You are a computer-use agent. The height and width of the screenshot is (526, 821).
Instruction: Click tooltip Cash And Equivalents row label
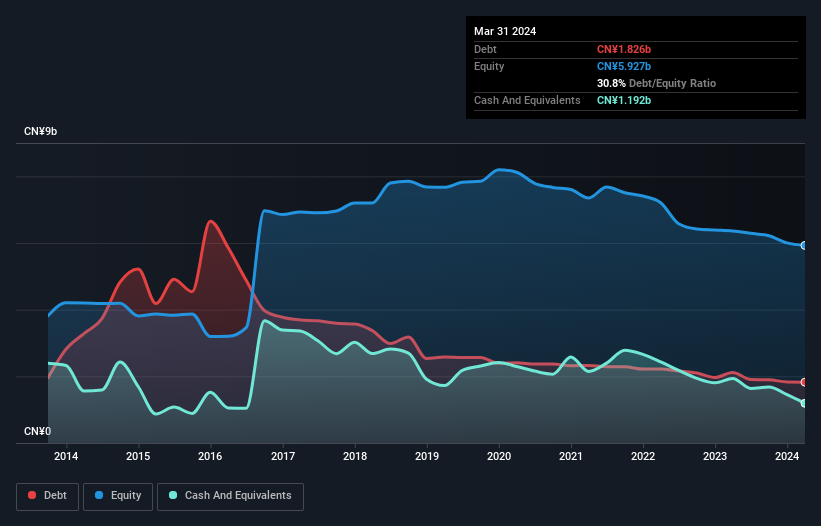527,100
